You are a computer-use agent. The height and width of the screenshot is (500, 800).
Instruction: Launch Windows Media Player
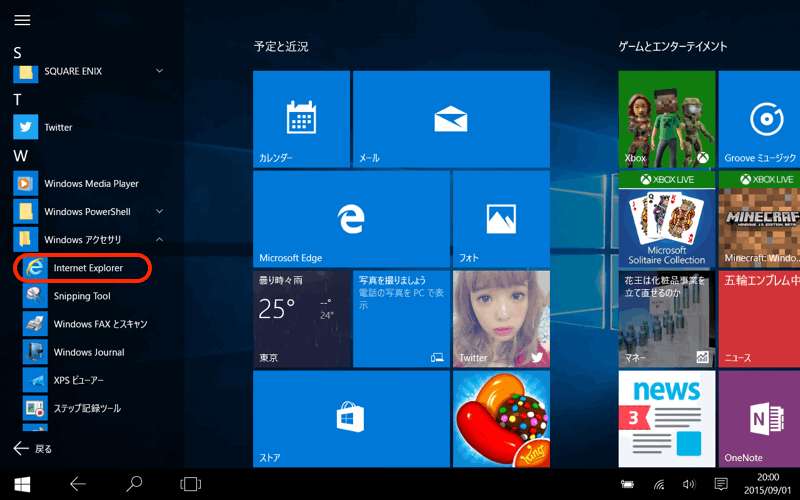tap(90, 184)
